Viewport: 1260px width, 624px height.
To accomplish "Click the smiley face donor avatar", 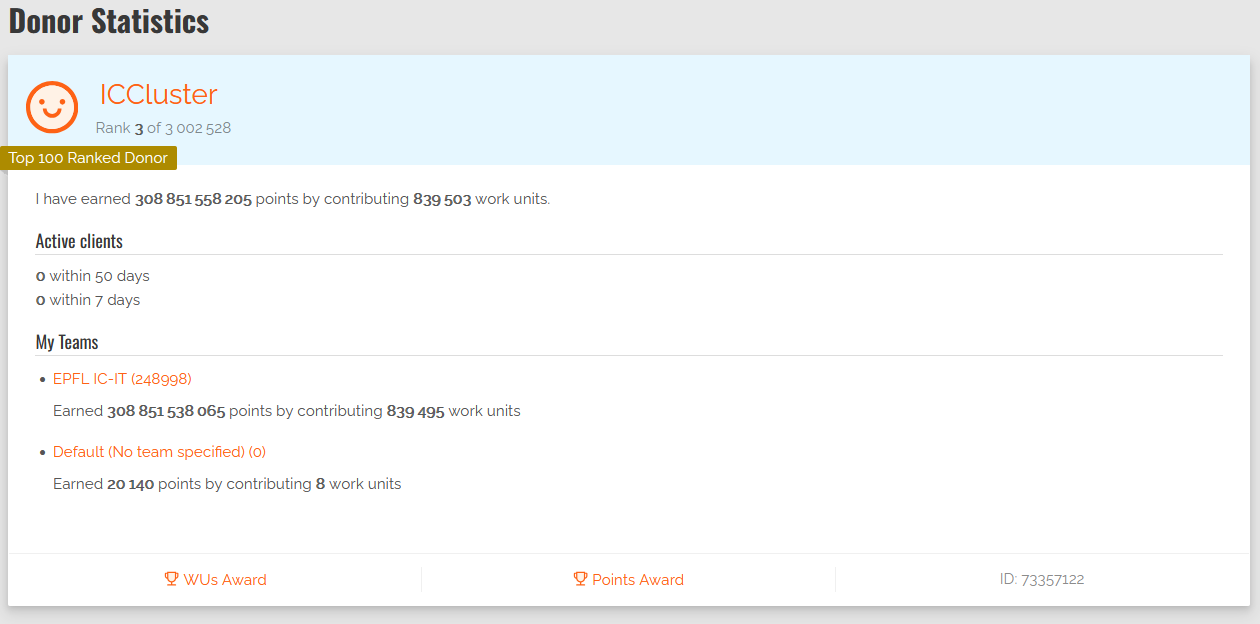I will (52, 107).
